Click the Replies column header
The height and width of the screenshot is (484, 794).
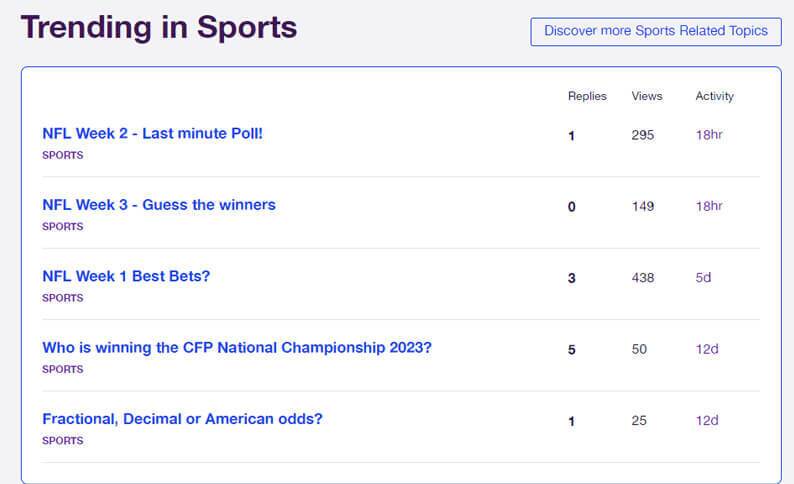pos(587,96)
